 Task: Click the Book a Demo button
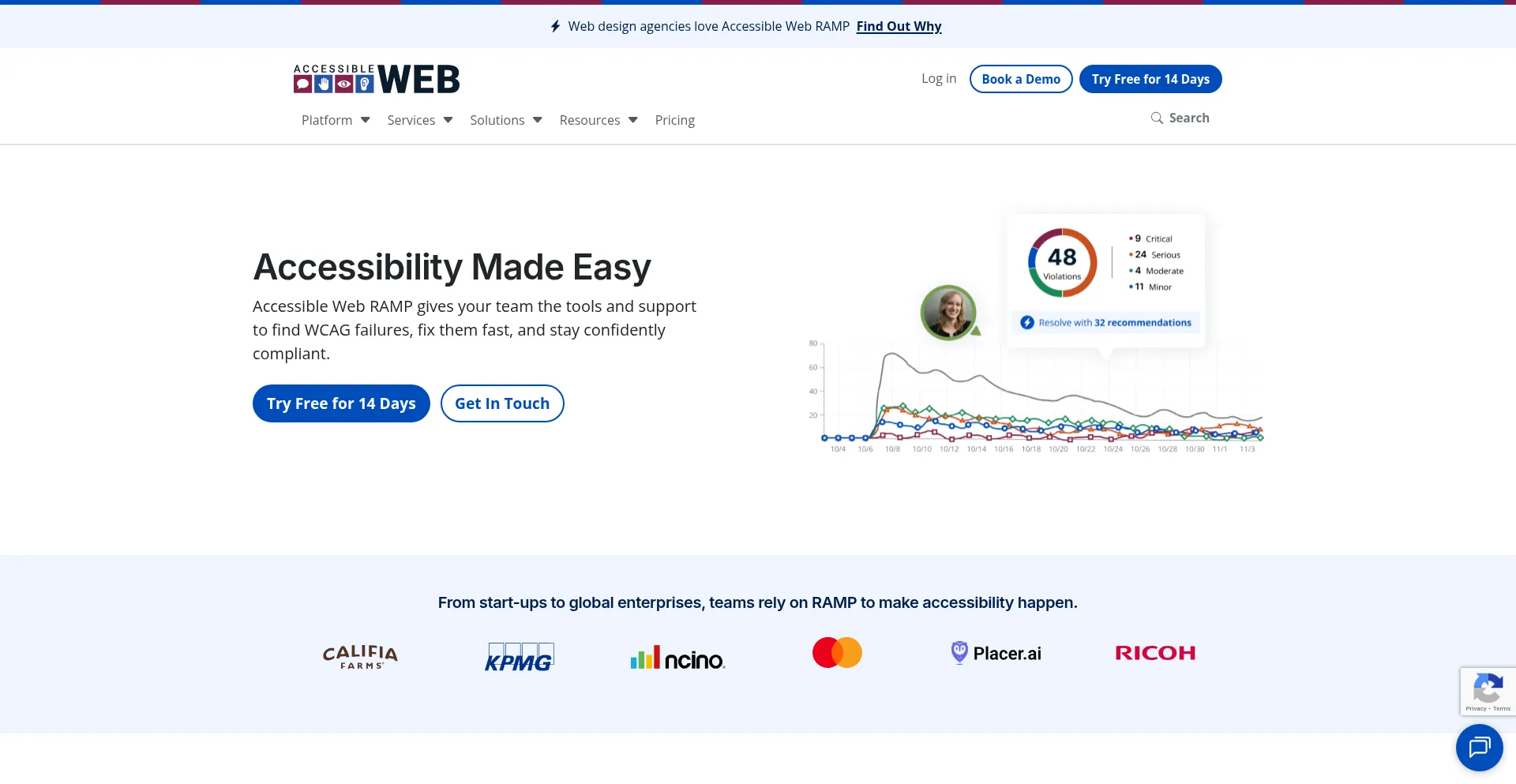point(1020,79)
